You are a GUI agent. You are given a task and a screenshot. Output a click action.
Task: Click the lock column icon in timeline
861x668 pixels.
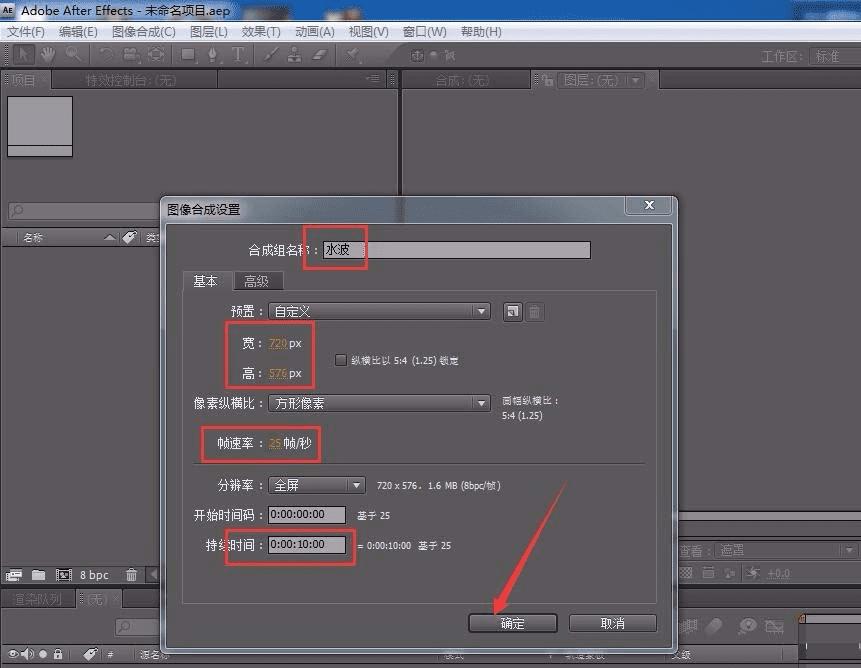coord(58,654)
